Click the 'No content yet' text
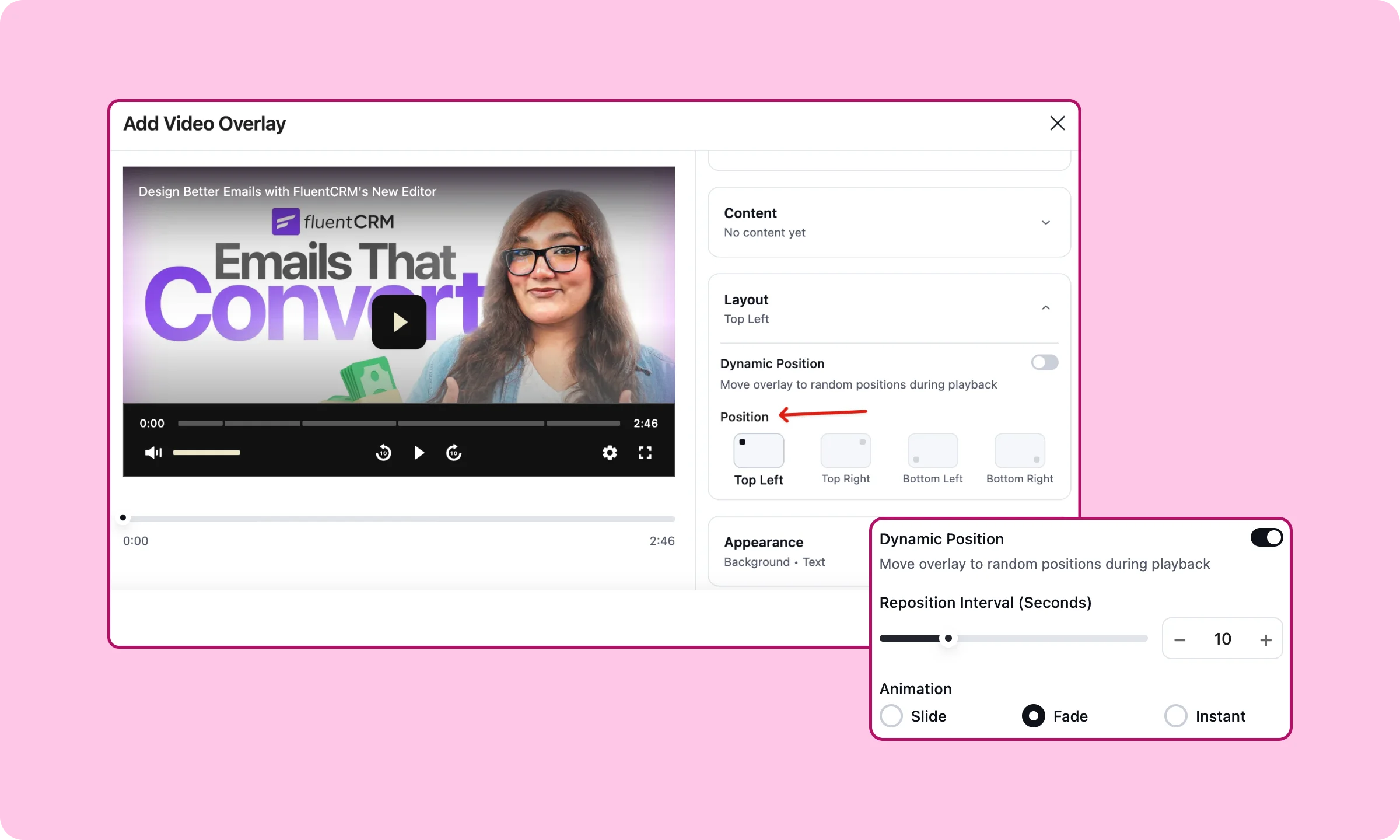 click(x=764, y=233)
